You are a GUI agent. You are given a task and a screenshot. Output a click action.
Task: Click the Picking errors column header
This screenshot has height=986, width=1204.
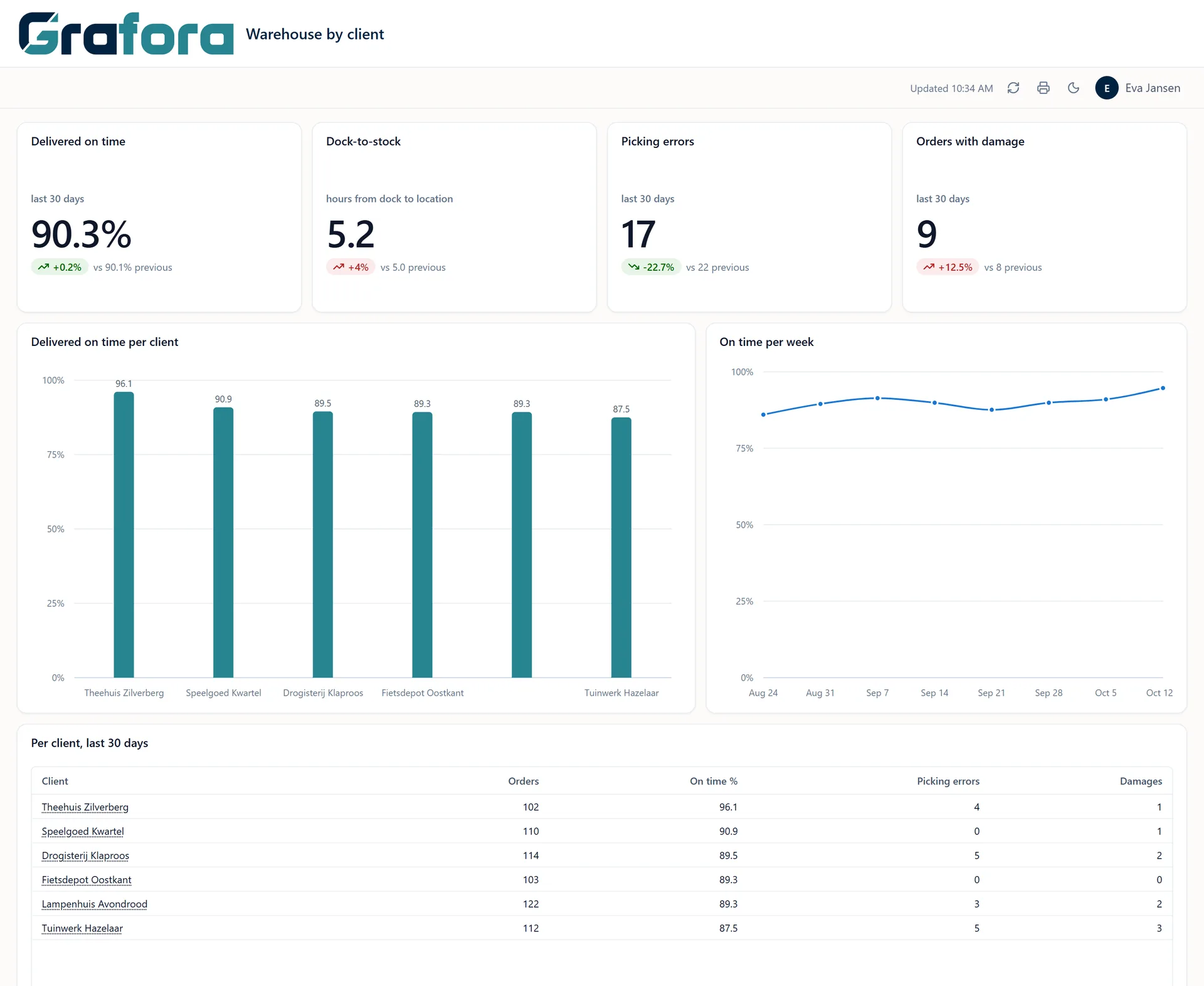(x=948, y=781)
